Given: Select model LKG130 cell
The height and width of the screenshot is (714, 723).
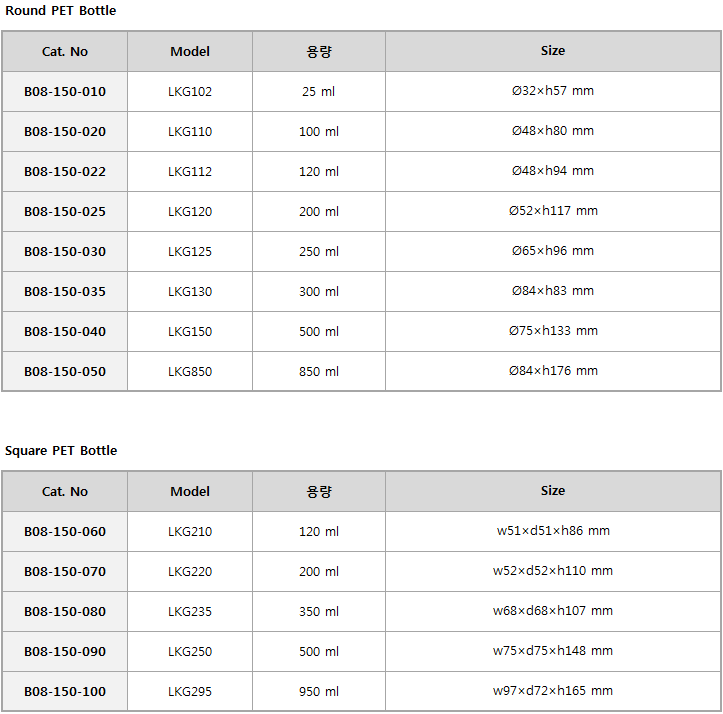Looking at the screenshot, I should [190, 292].
